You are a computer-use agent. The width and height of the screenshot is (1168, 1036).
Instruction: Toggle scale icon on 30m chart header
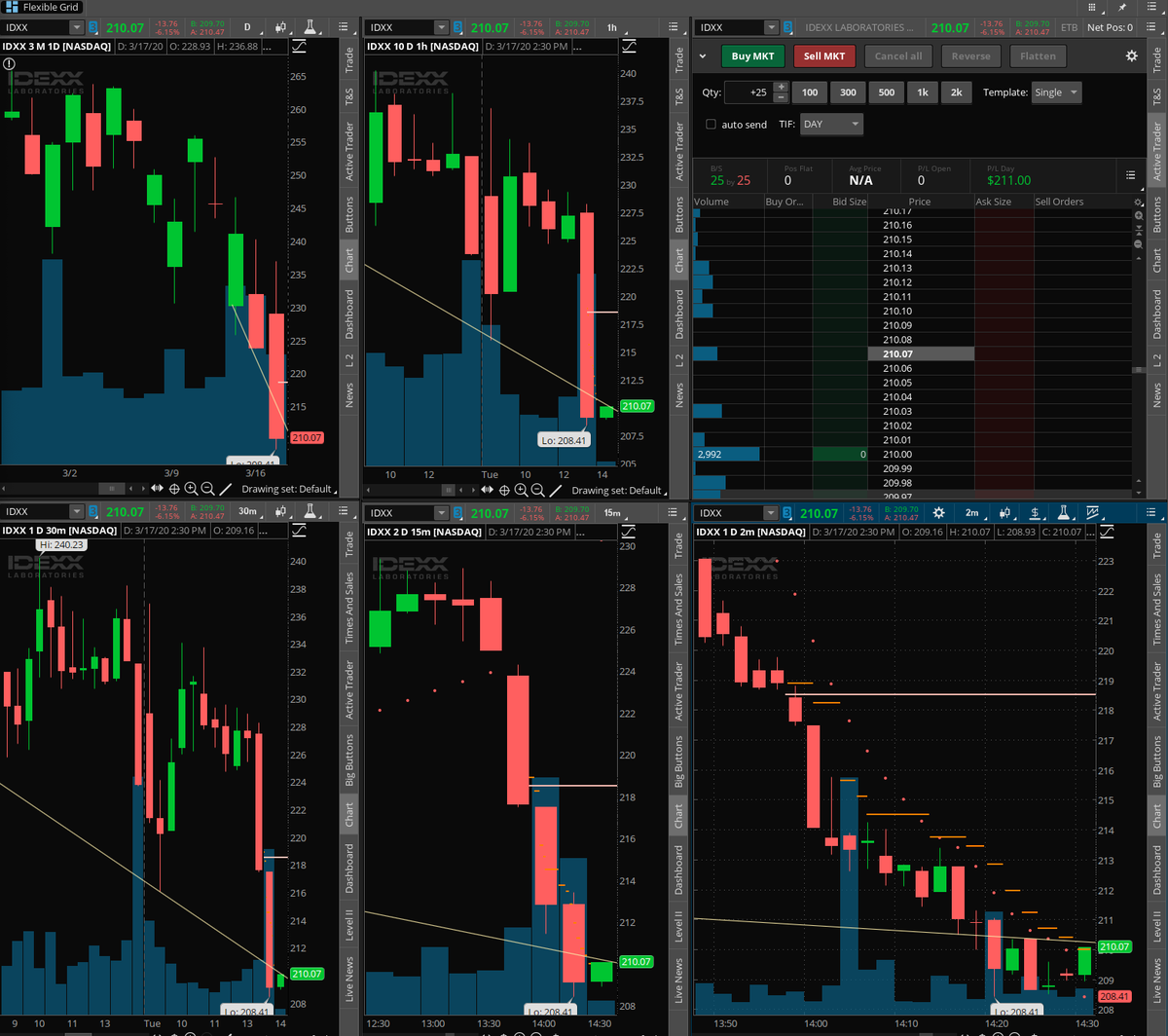(298, 532)
